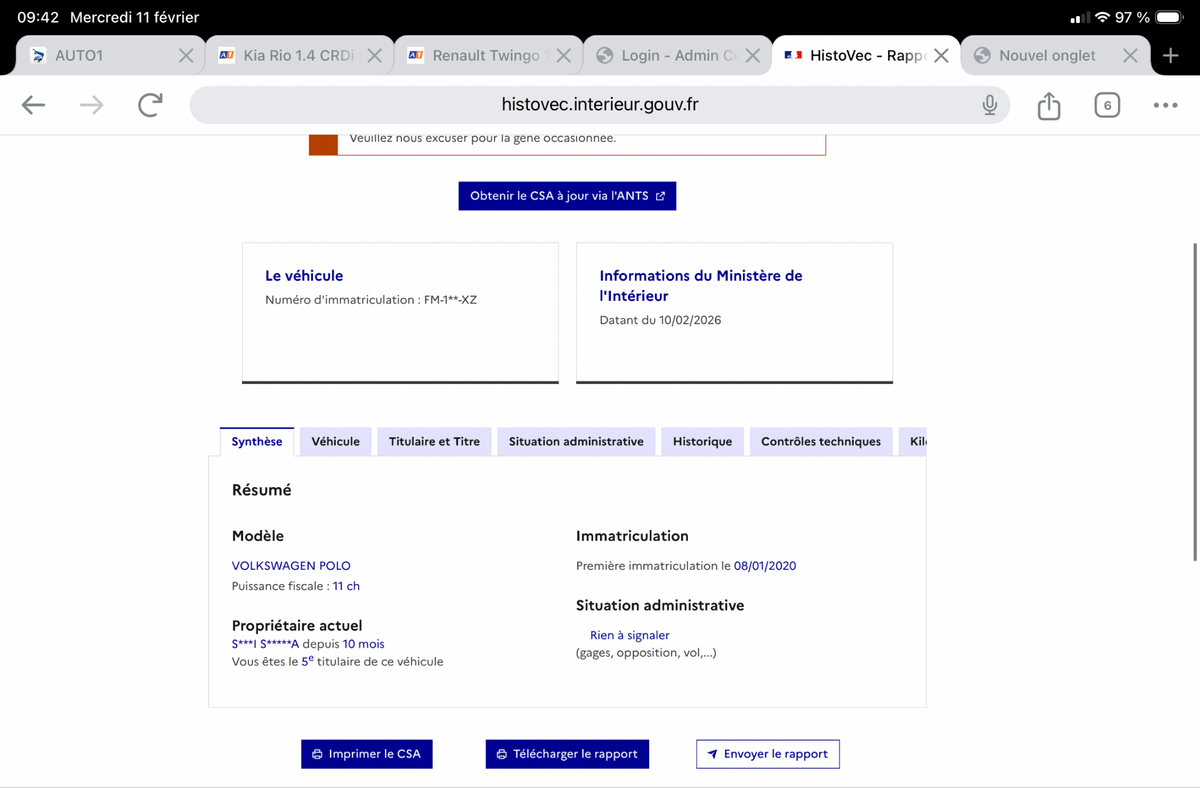The width and height of the screenshot is (1200, 788).
Task: Close the Renault Twingo tab
Action: [564, 56]
